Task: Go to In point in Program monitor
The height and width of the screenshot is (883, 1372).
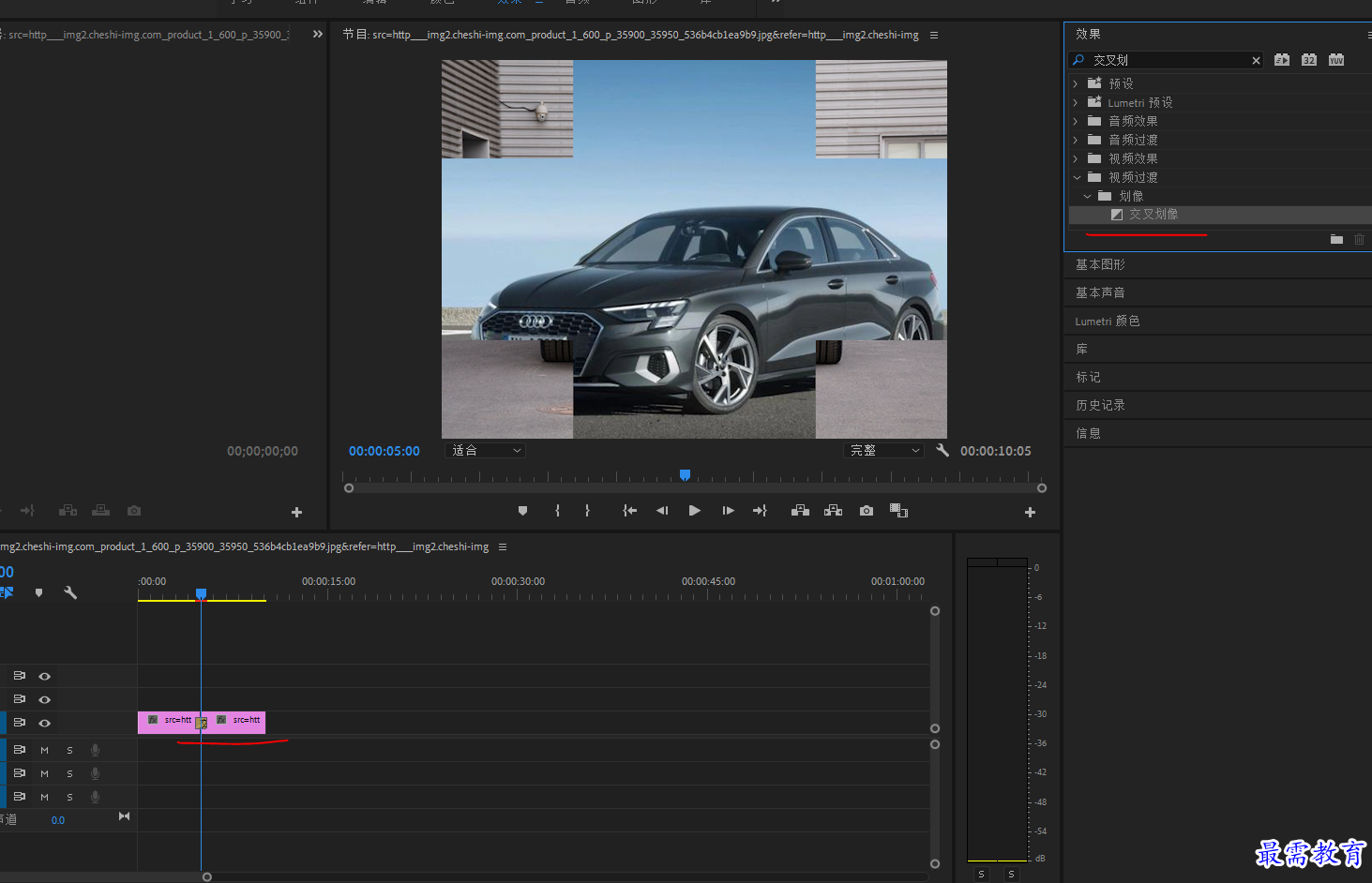Action: (630, 511)
